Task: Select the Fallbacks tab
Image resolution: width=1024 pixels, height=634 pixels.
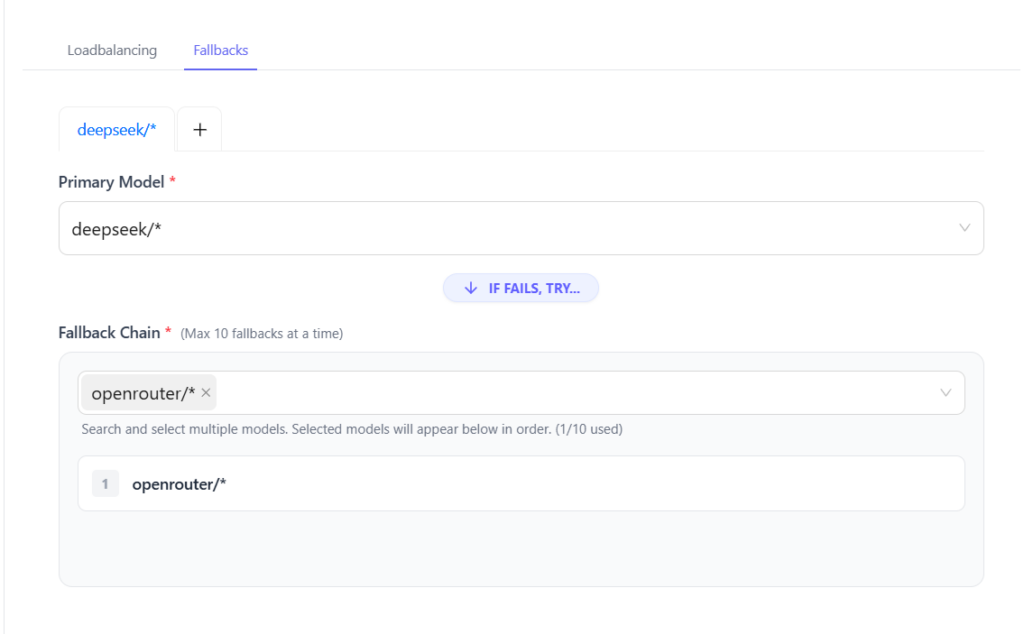Action: point(221,50)
